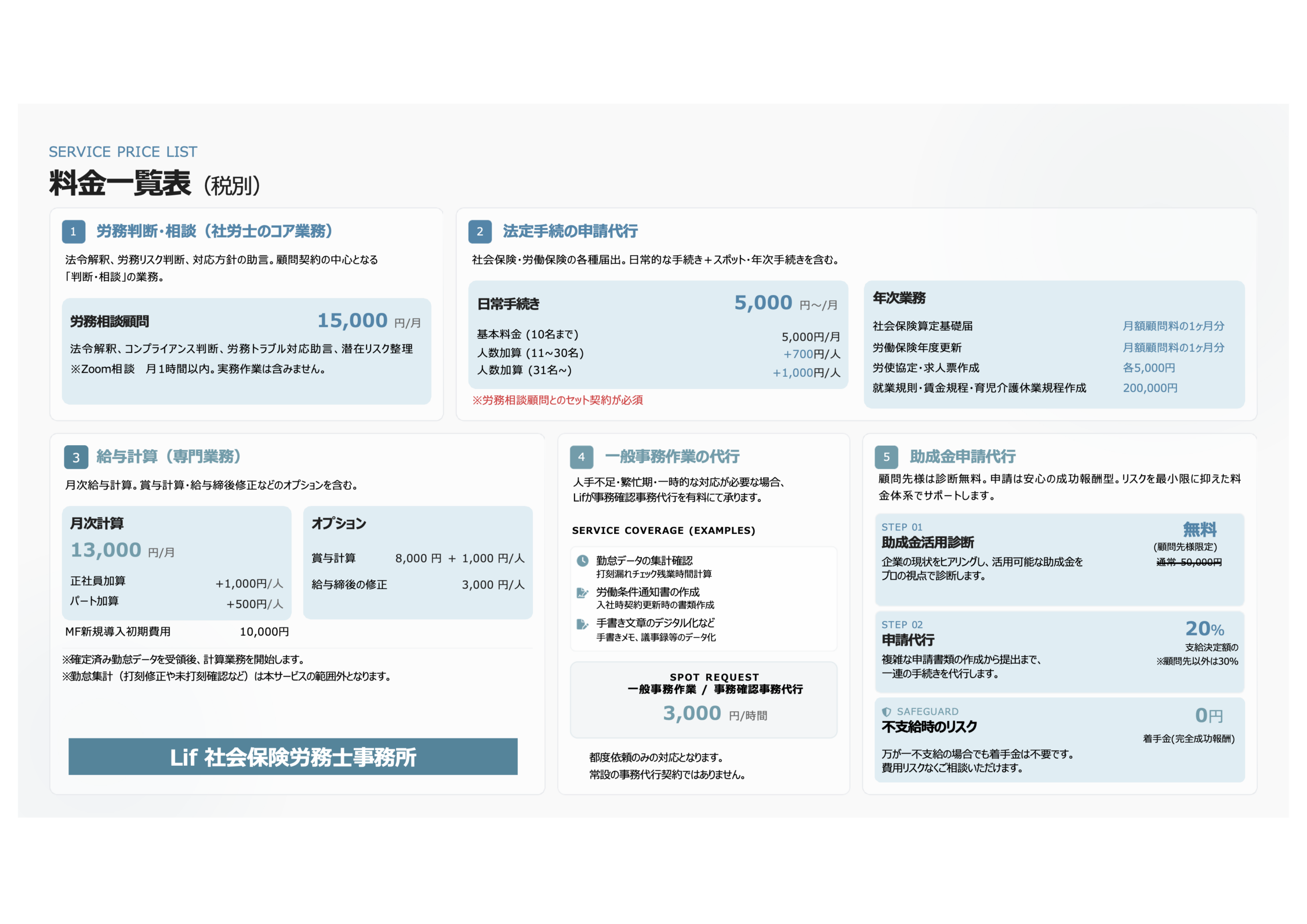
Task: Click the pen icon beside 労働条件通知書の作成
Action: coord(582,593)
